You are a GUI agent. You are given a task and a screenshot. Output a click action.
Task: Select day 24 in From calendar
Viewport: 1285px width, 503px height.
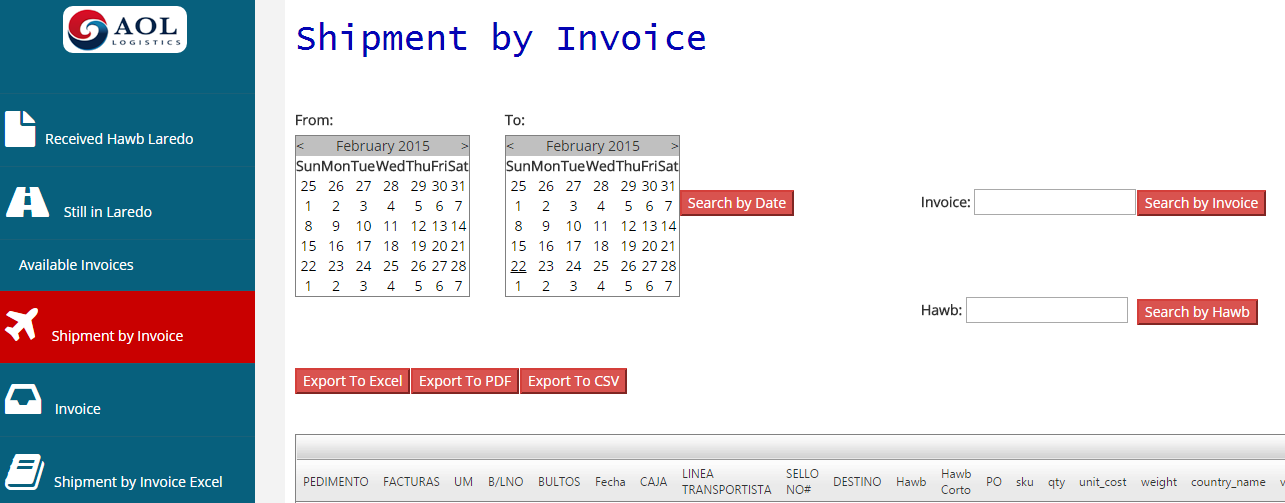364,266
